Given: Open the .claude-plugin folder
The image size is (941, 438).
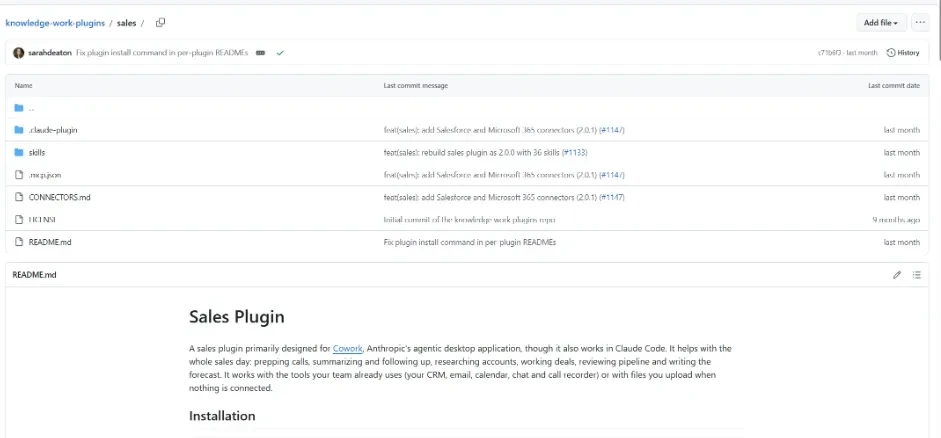Looking at the screenshot, I should click(x=53, y=130).
